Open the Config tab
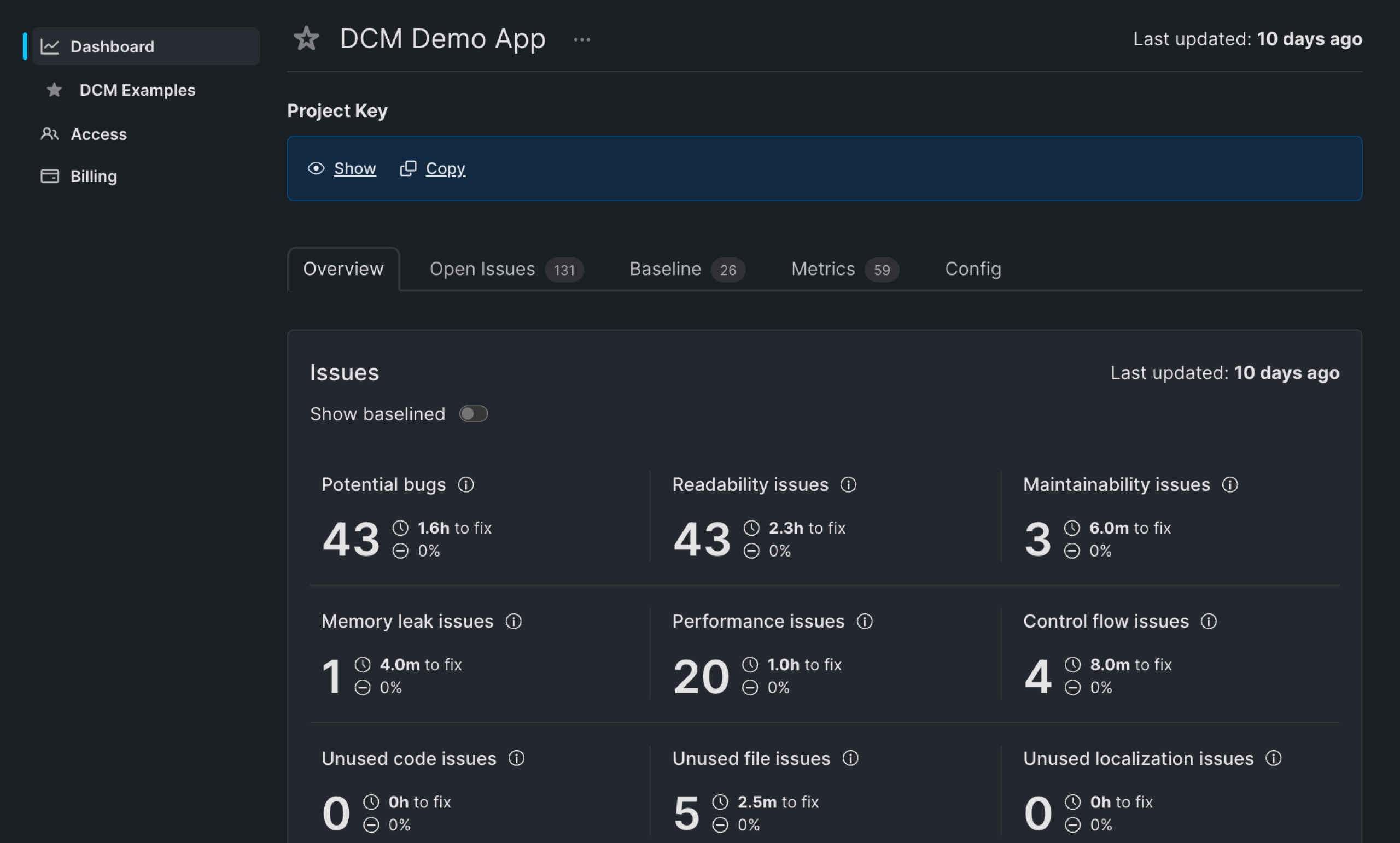The width and height of the screenshot is (1400, 843). point(973,268)
